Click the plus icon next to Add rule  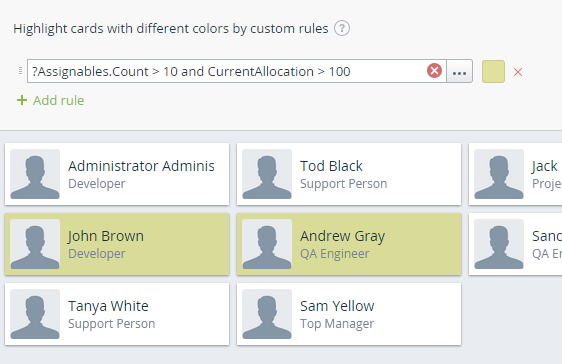pos(22,100)
